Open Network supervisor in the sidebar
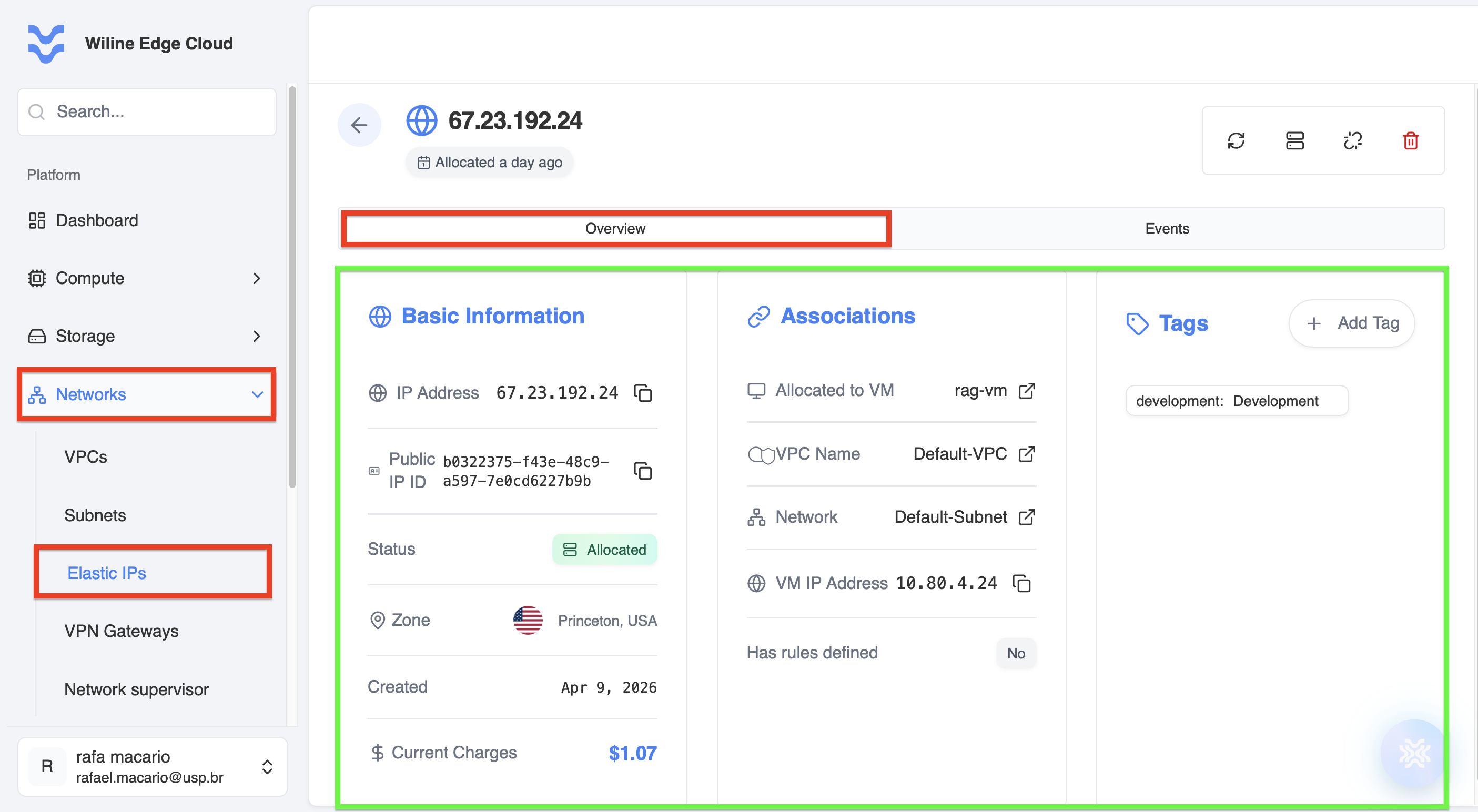The image size is (1478, 812). 137,689
